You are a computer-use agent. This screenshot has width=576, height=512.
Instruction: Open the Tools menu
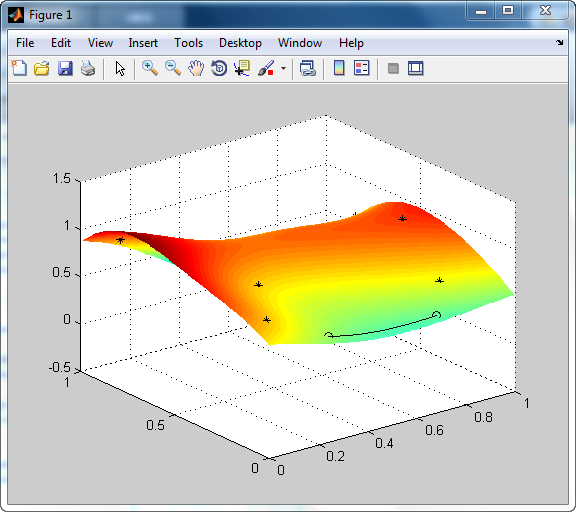[x=188, y=43]
